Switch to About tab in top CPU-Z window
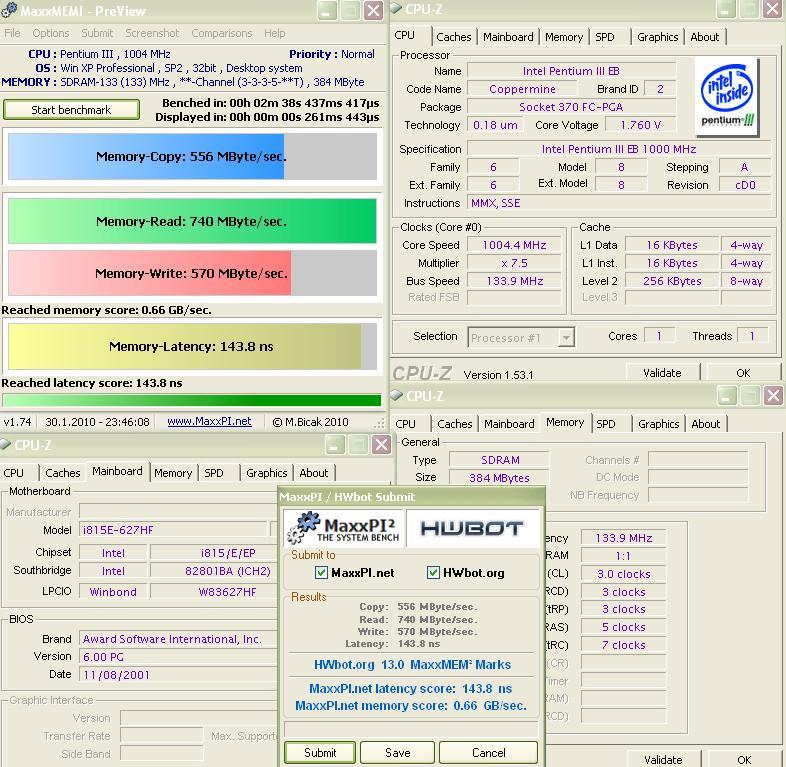 (x=704, y=37)
